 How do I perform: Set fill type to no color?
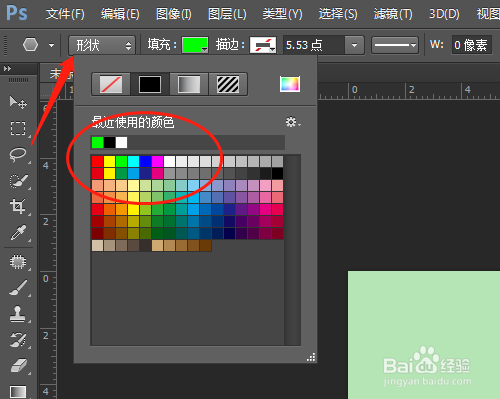(x=111, y=84)
